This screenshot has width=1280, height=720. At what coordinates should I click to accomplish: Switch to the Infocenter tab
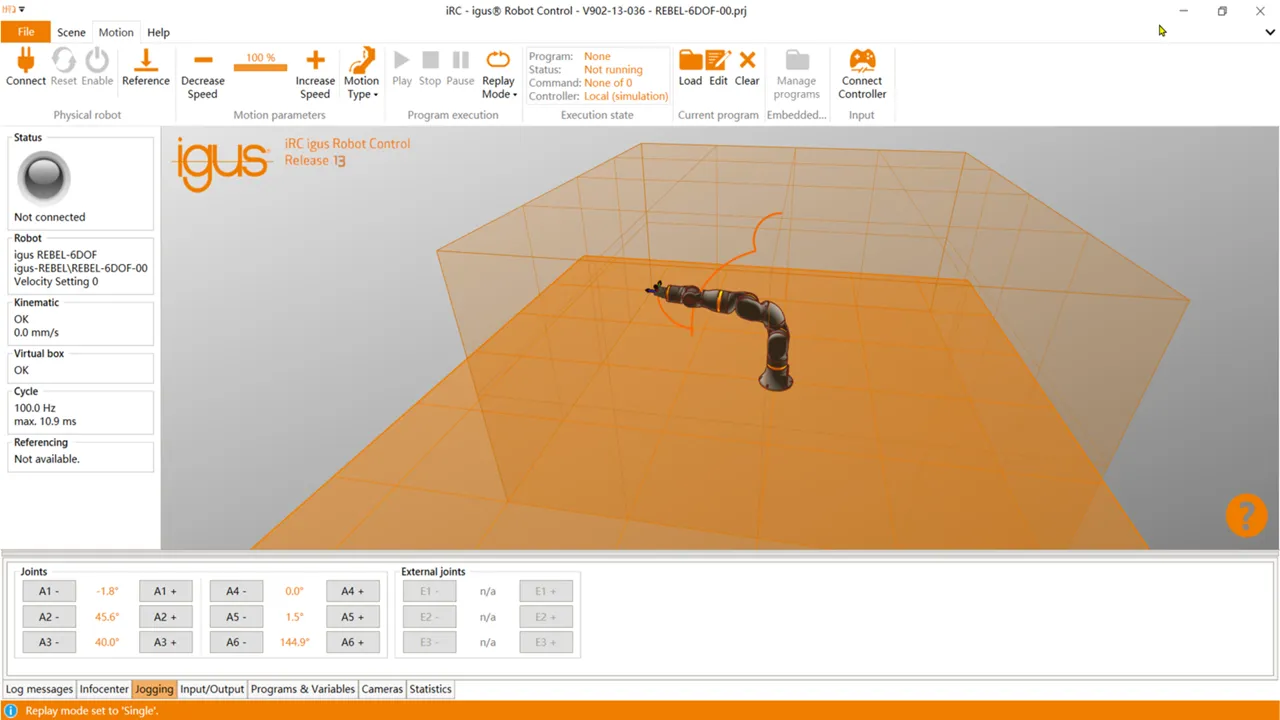coord(104,689)
